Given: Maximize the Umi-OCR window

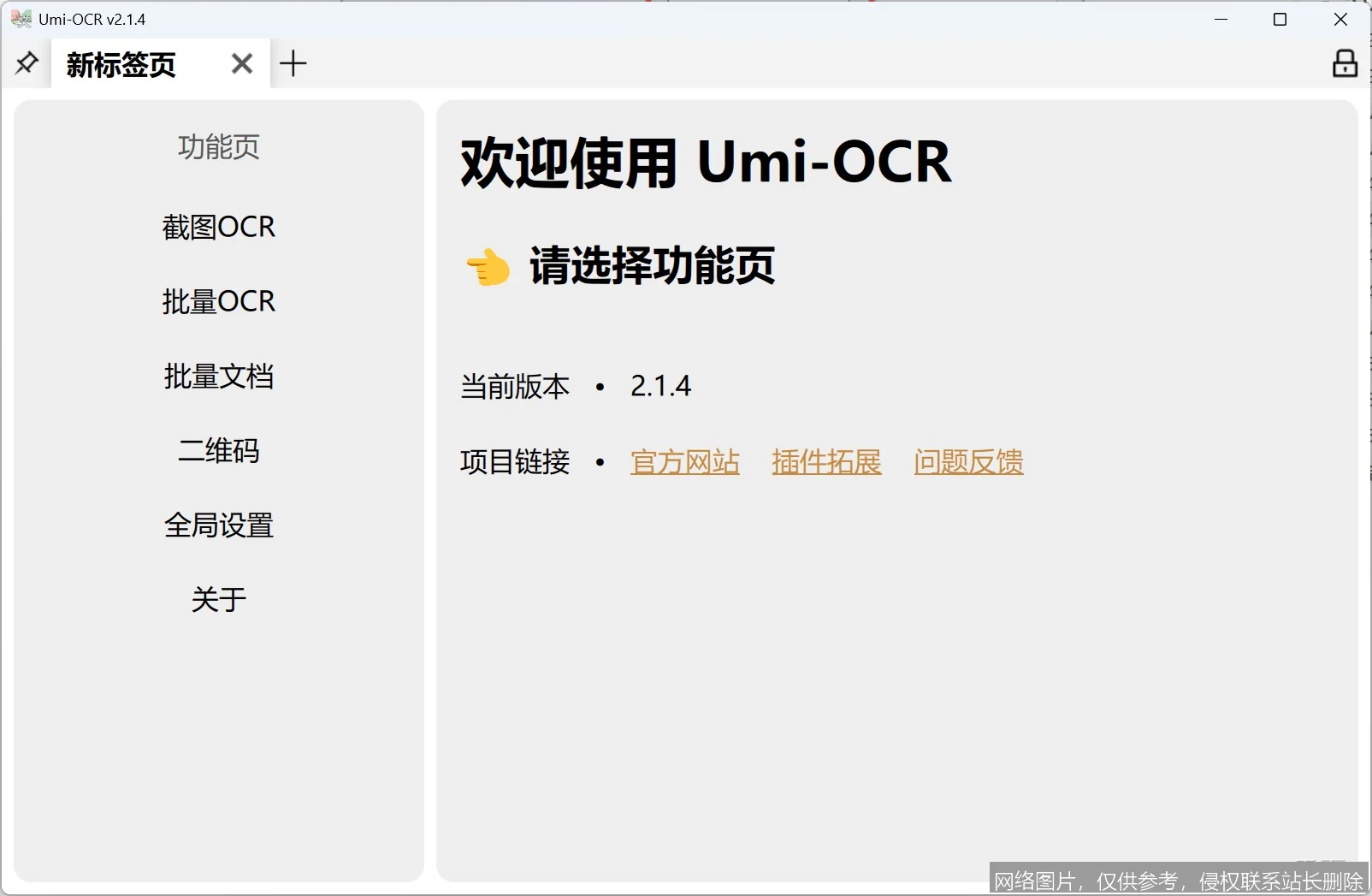Looking at the screenshot, I should coord(1280,19).
